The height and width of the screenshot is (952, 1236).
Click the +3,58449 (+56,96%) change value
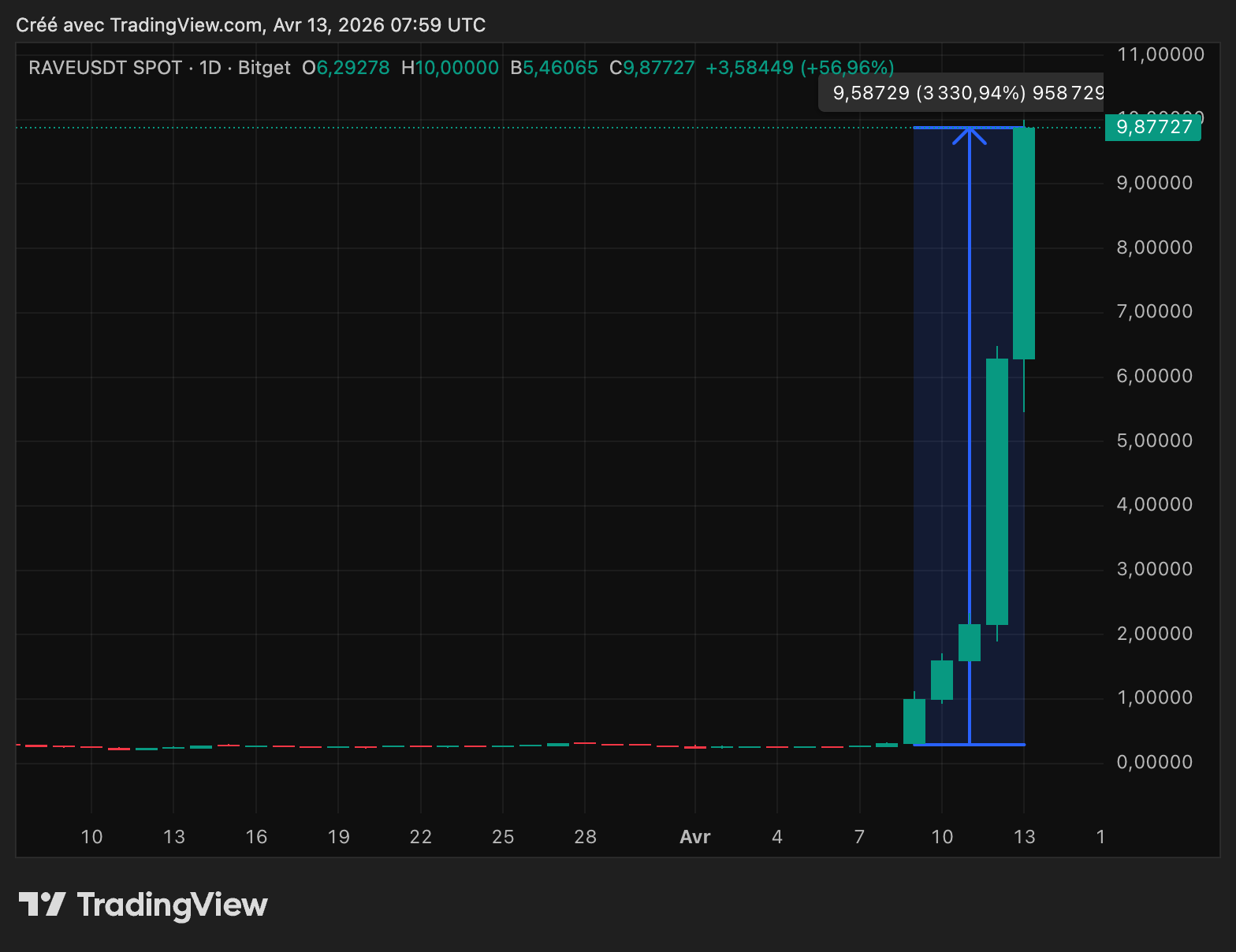[x=799, y=68]
